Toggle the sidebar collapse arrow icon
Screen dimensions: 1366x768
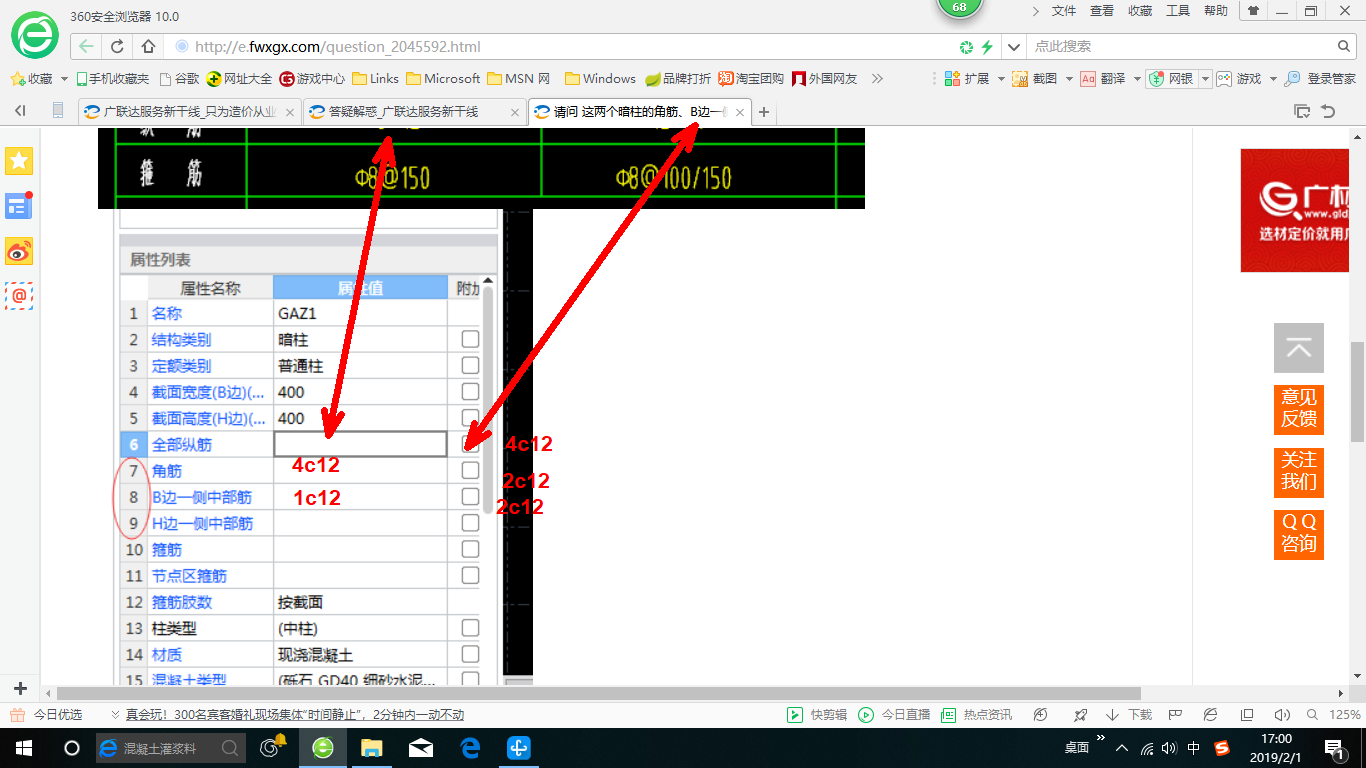[20, 112]
